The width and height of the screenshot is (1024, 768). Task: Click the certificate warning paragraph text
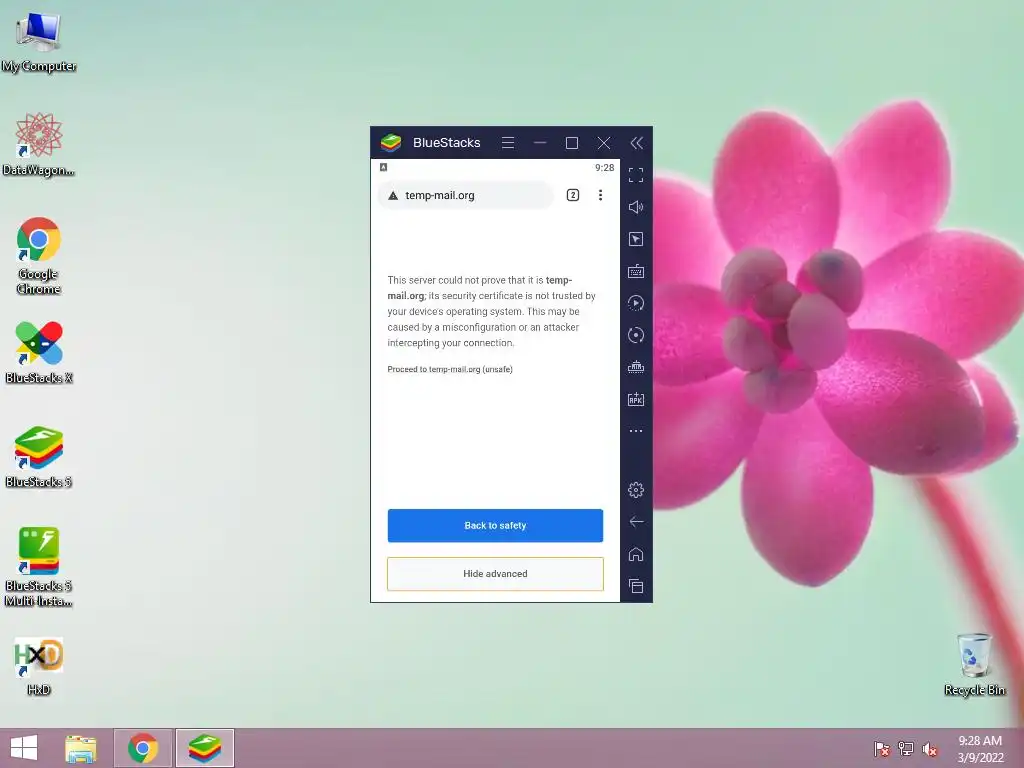coord(491,312)
